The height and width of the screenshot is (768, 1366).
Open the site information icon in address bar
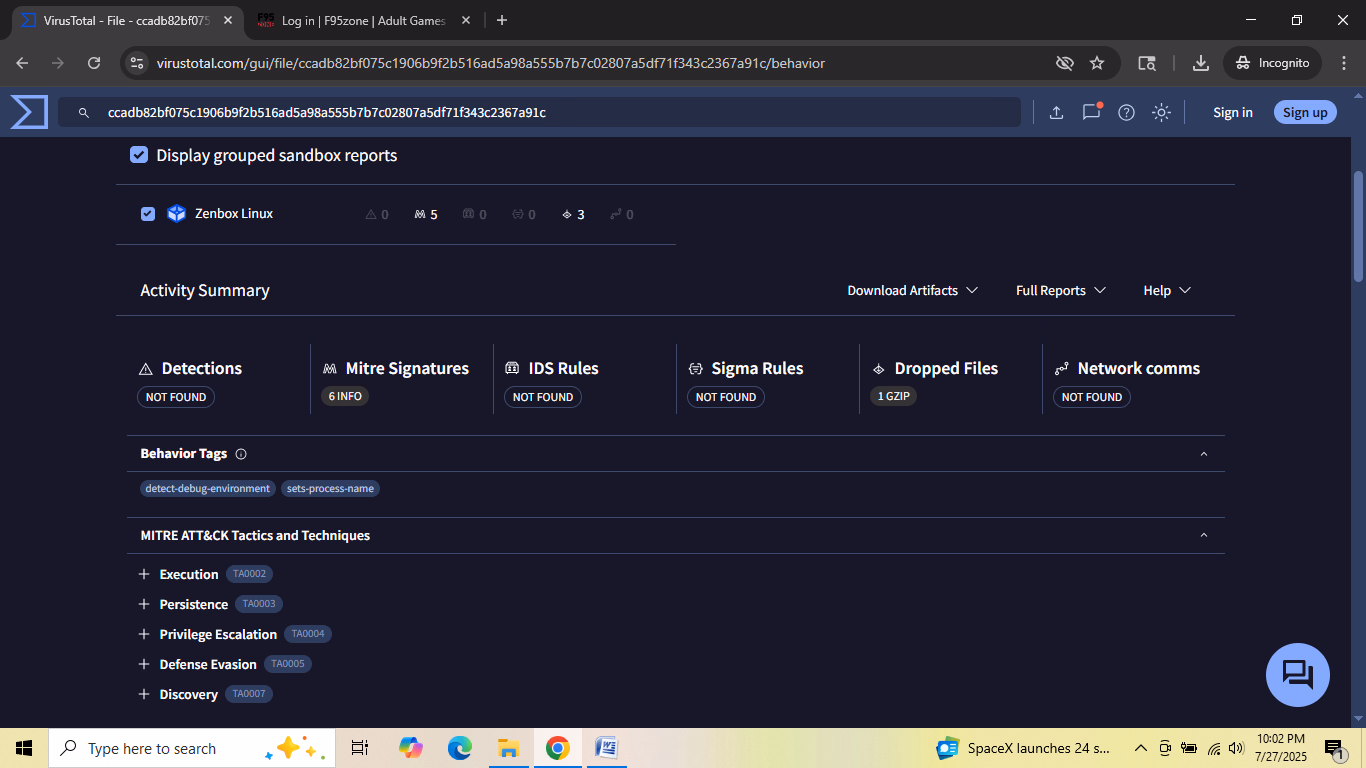click(x=138, y=63)
